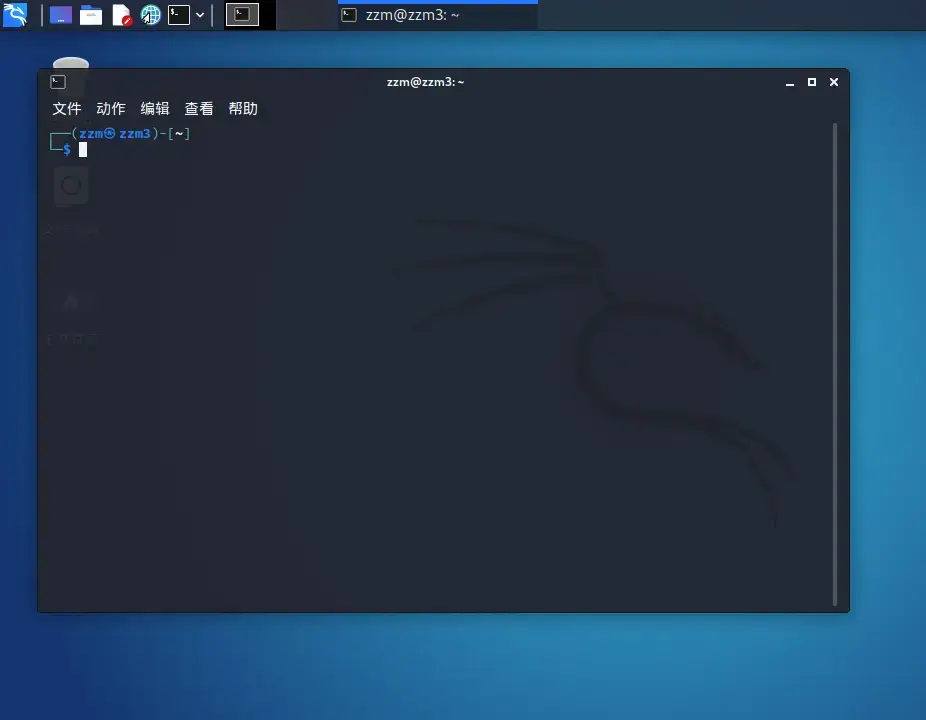Launch the text editor from the taskbar
Screen dimensions: 926x720
[x=121, y=14]
